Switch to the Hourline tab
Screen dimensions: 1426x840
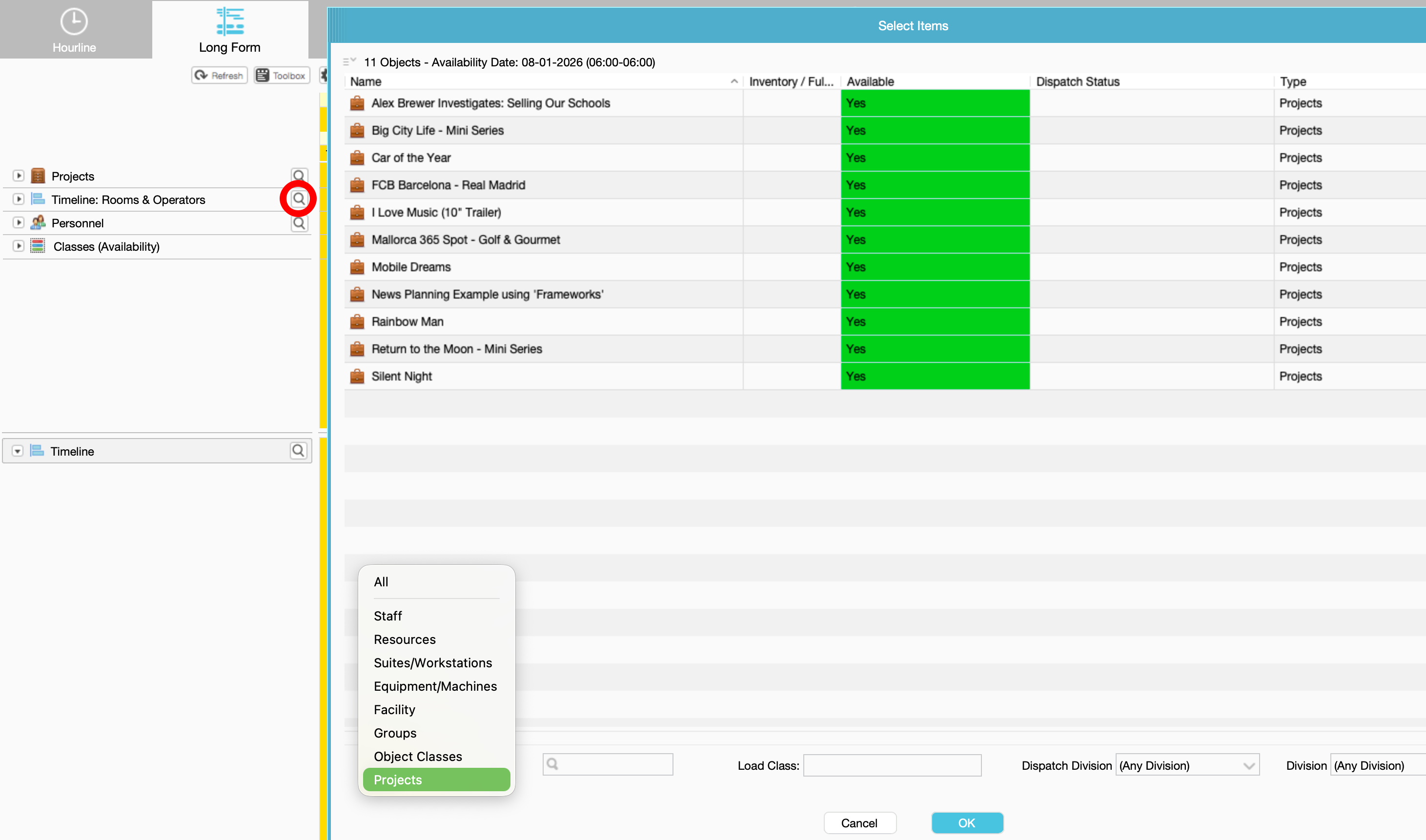74,29
